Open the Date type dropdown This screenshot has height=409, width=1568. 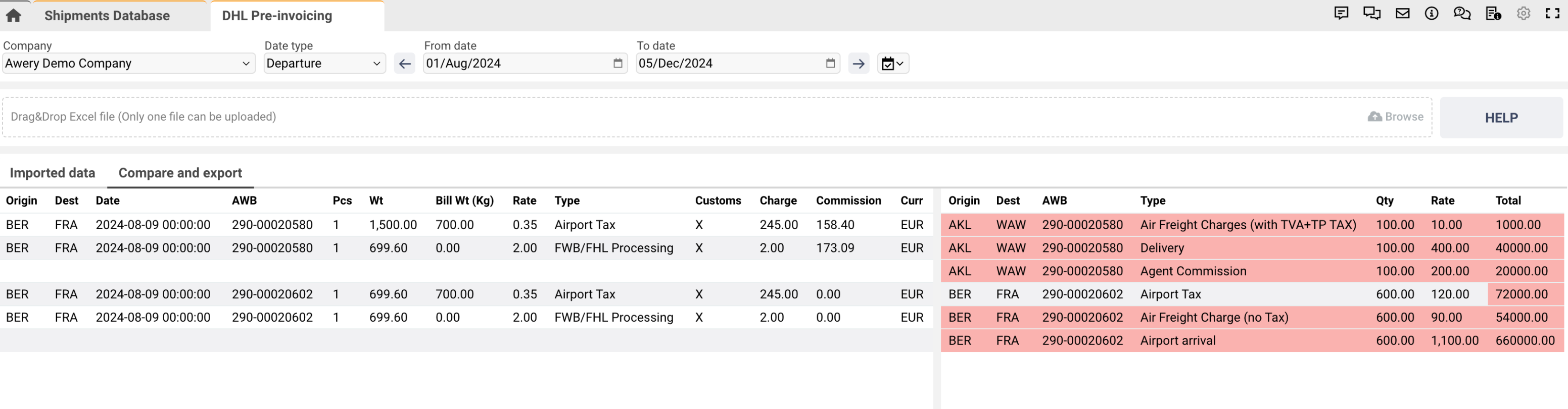click(324, 63)
